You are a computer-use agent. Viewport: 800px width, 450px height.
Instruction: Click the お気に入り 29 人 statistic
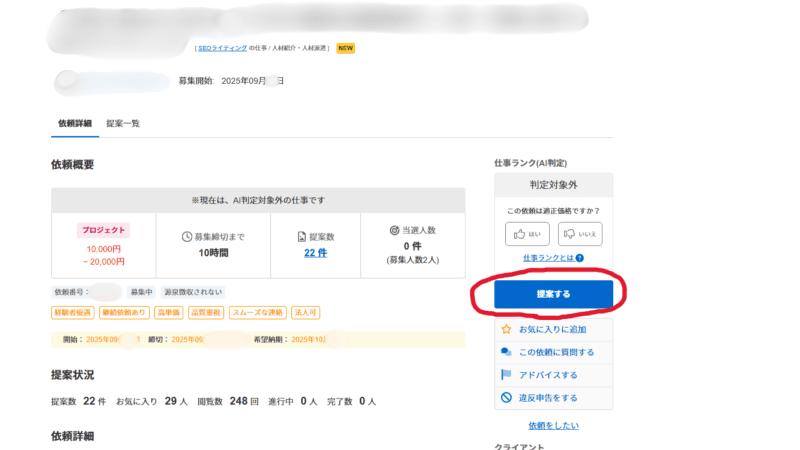pyautogui.click(x=152, y=402)
